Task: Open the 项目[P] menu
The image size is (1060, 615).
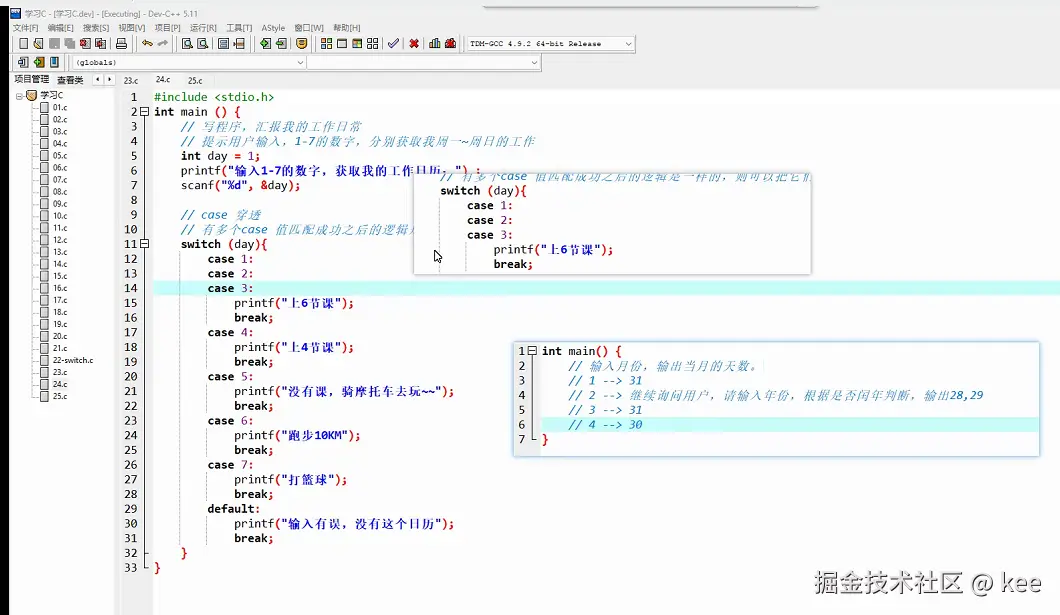Action: tap(168, 28)
